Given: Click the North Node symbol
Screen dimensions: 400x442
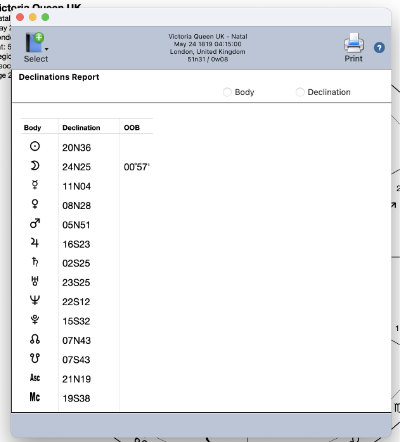Looking at the screenshot, I should (x=35, y=339).
